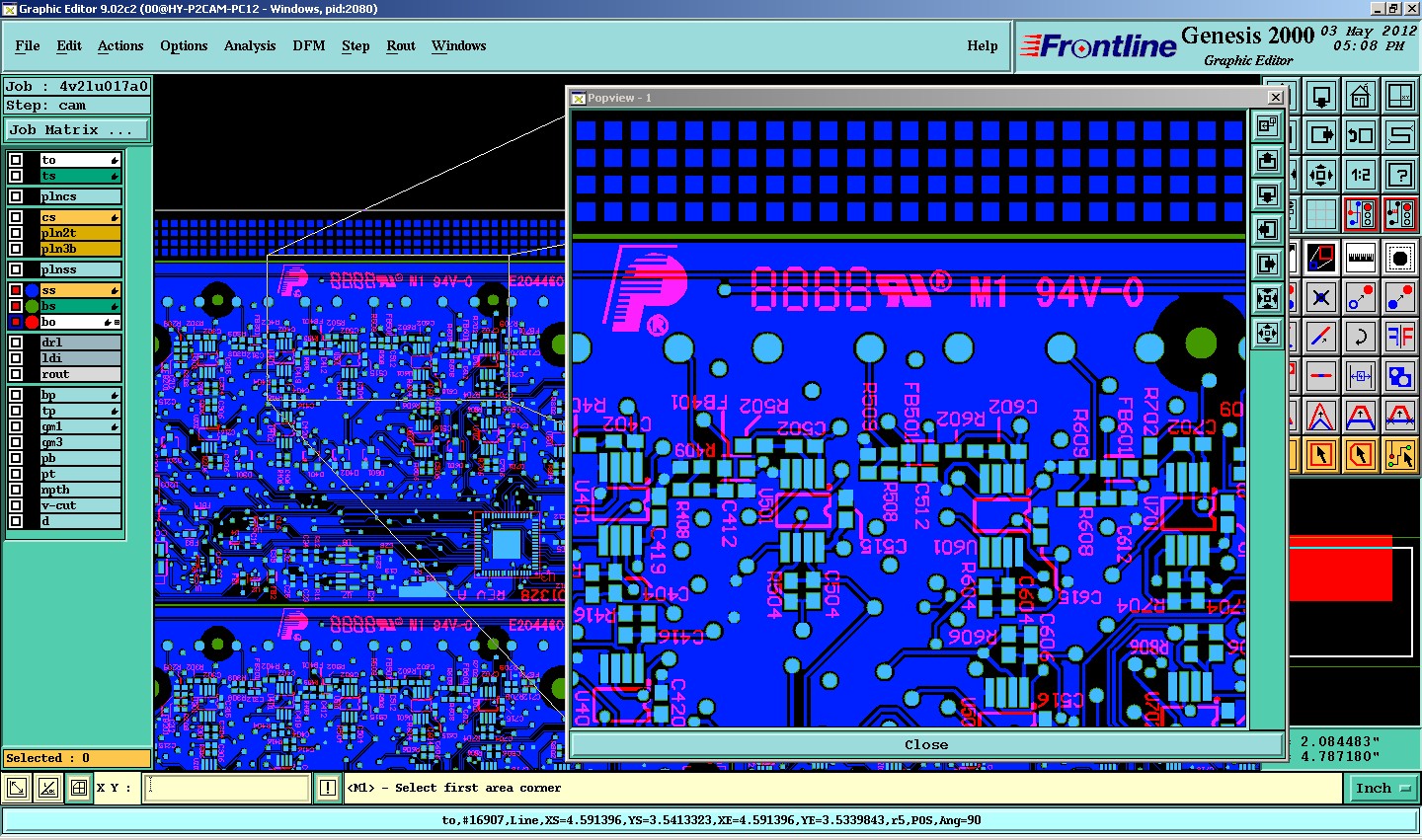
Task: Disable display checkbox for layer bs
Action: (x=16, y=306)
